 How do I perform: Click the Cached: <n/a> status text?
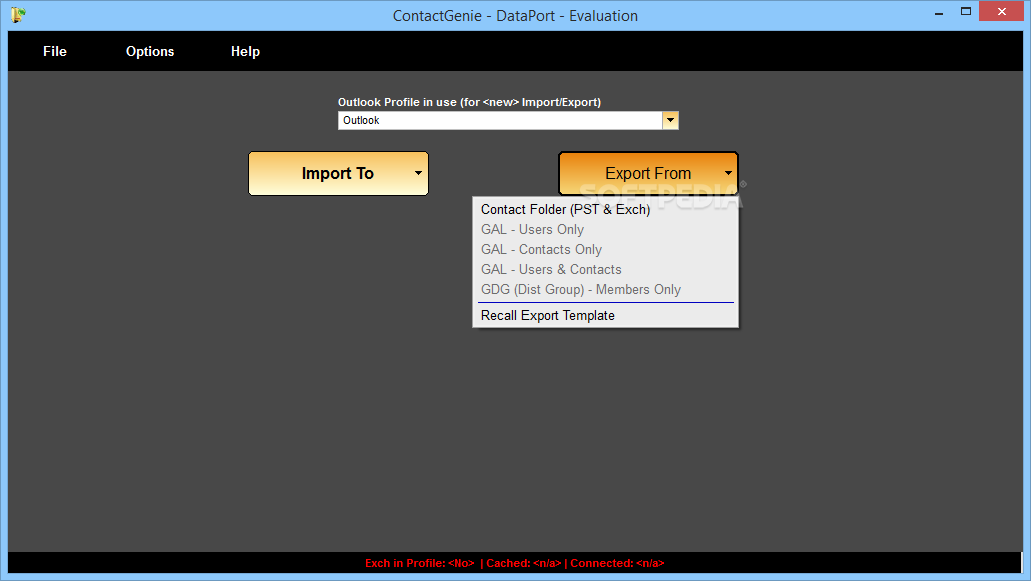pos(524,563)
